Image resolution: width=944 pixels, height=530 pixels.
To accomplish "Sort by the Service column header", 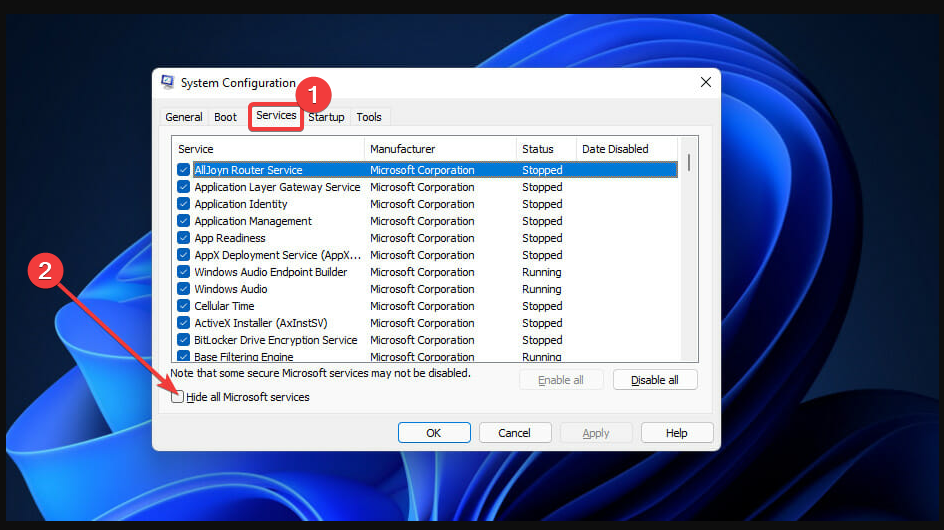I will click(x=269, y=149).
